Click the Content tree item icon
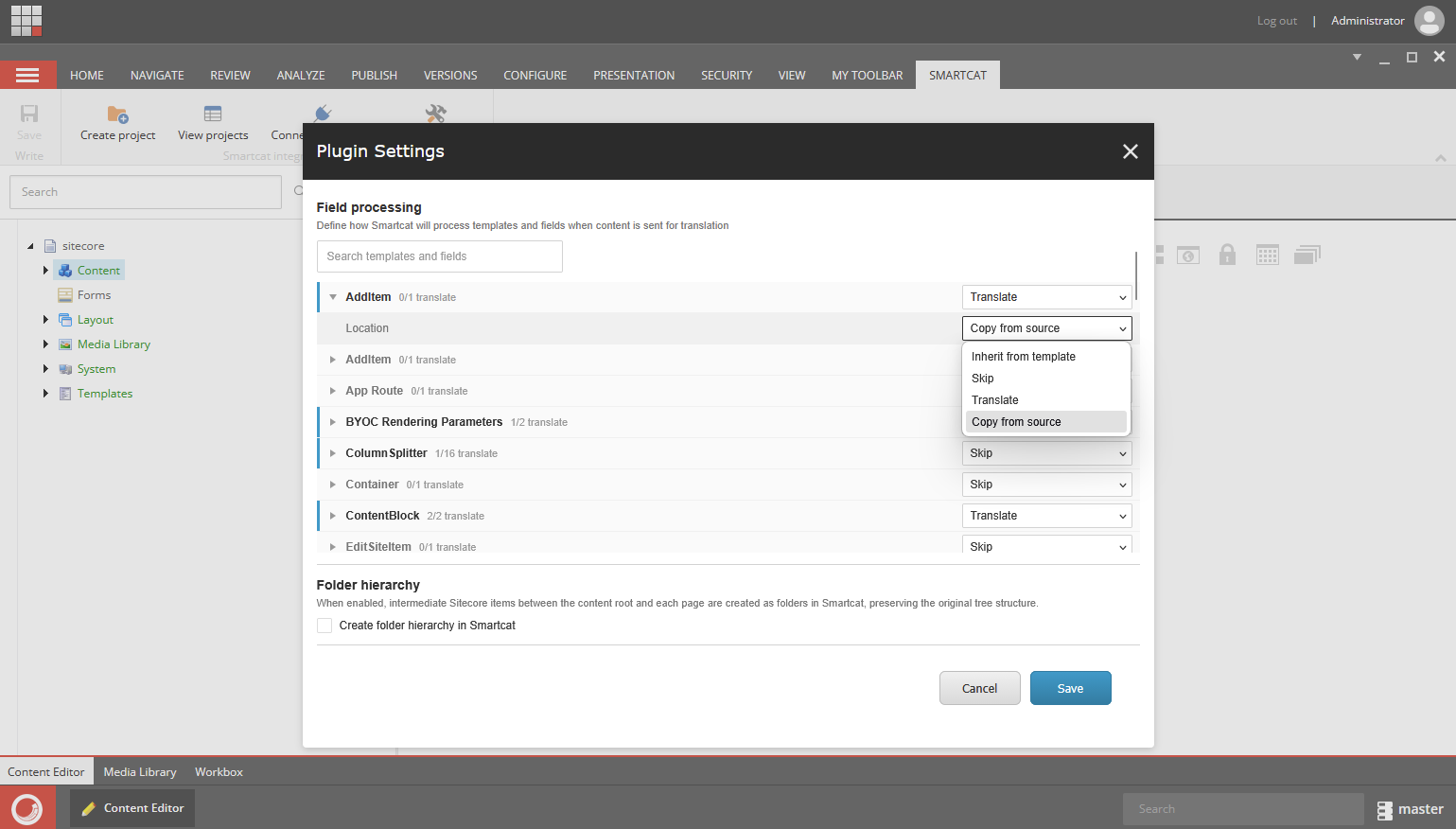Viewport: 1456px width, 829px height. point(65,271)
